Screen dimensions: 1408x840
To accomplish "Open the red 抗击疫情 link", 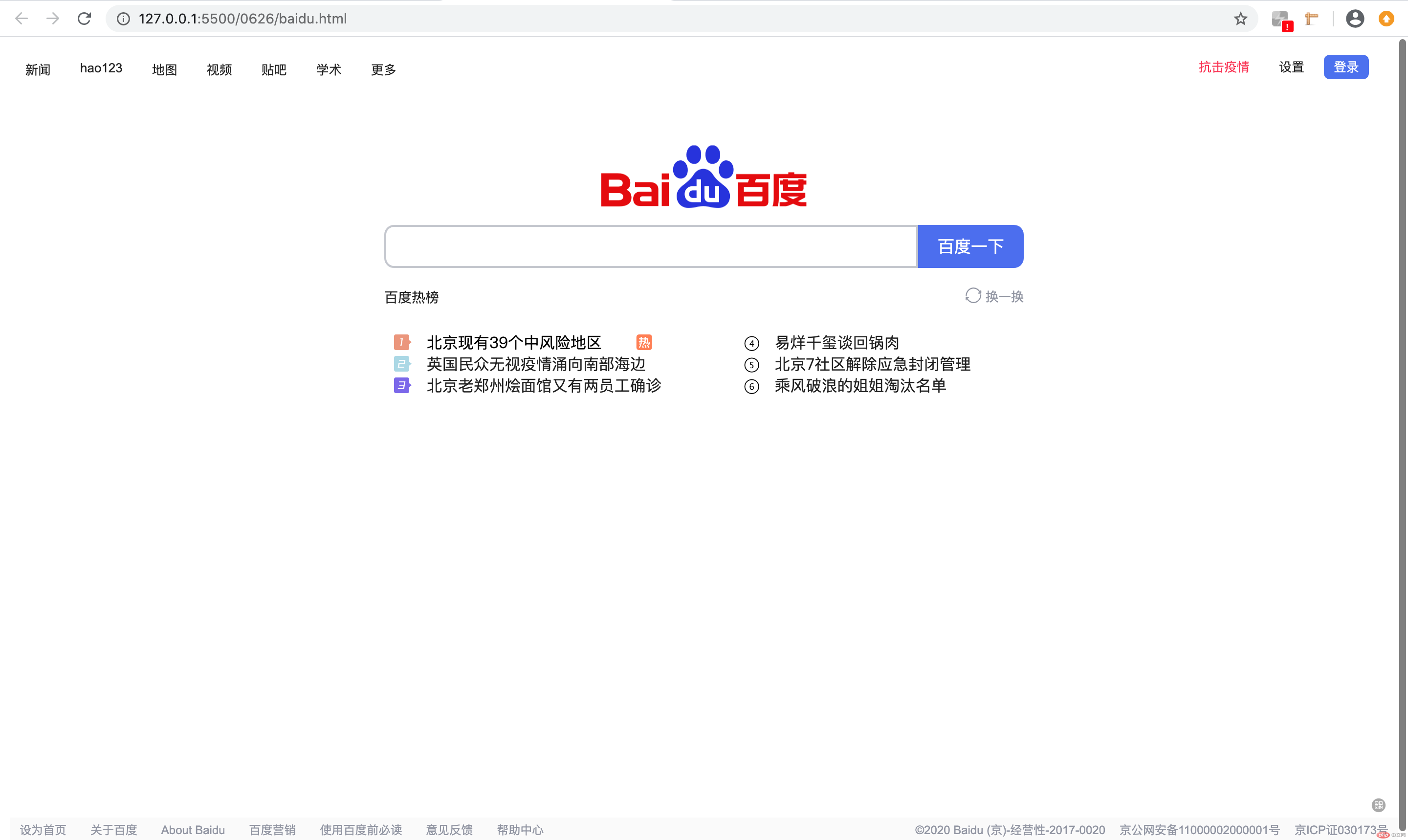I will (1224, 67).
